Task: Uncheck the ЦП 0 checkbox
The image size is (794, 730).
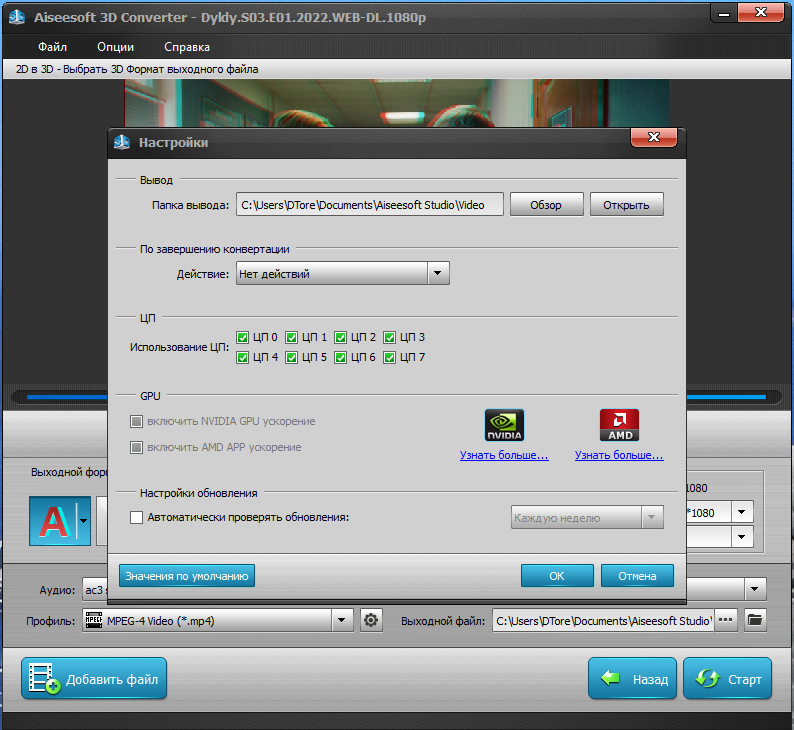Action: click(243, 338)
